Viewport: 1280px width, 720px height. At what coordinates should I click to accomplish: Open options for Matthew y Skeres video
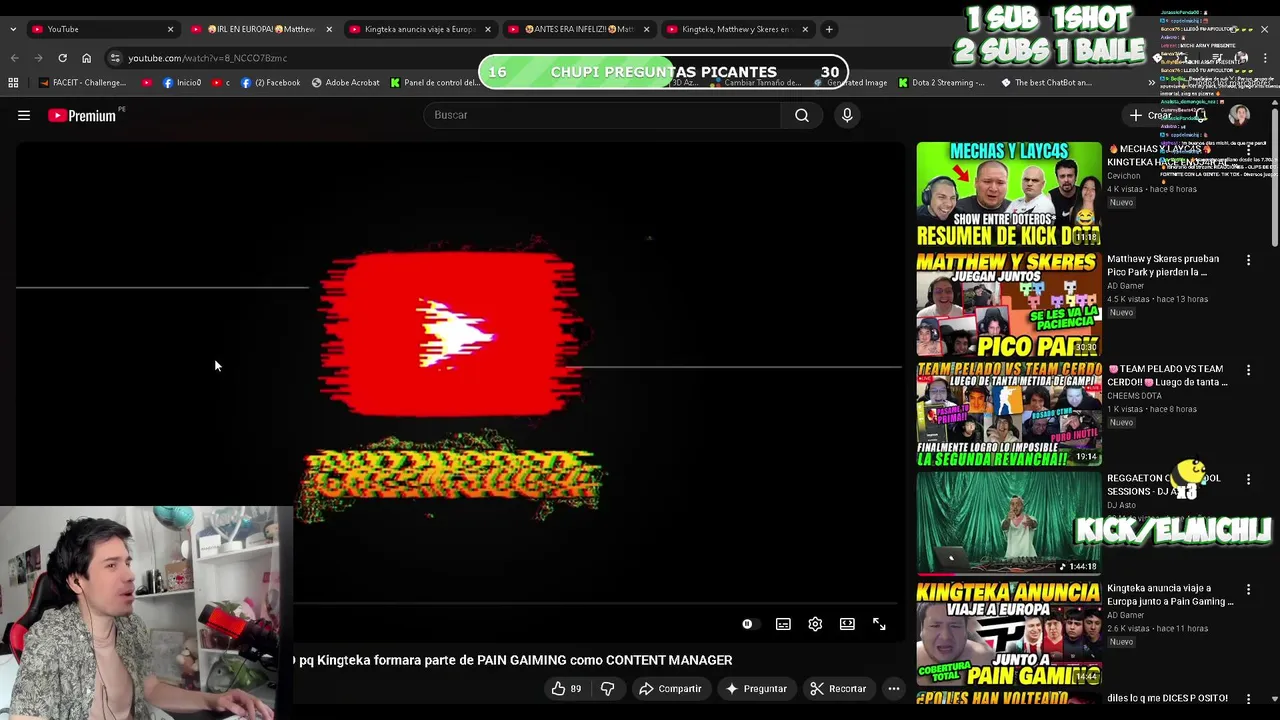(x=1248, y=260)
